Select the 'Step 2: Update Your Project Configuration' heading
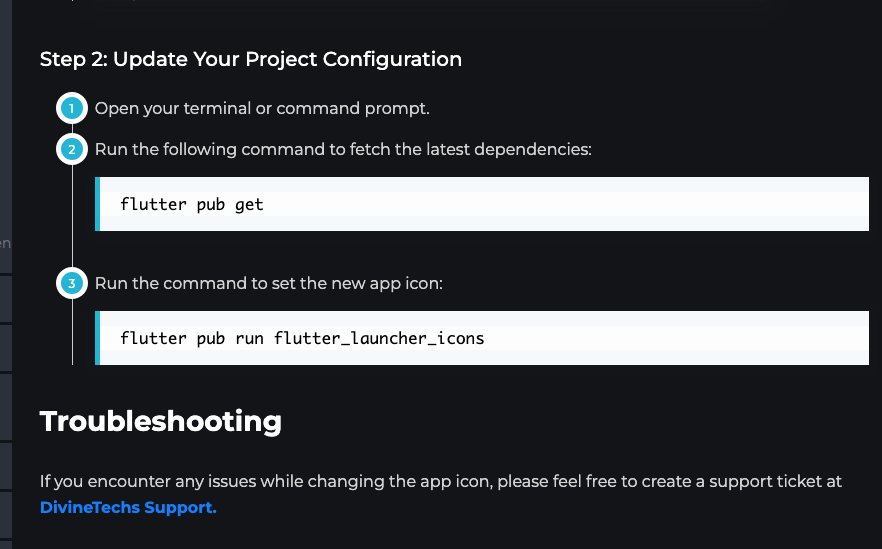 point(251,59)
